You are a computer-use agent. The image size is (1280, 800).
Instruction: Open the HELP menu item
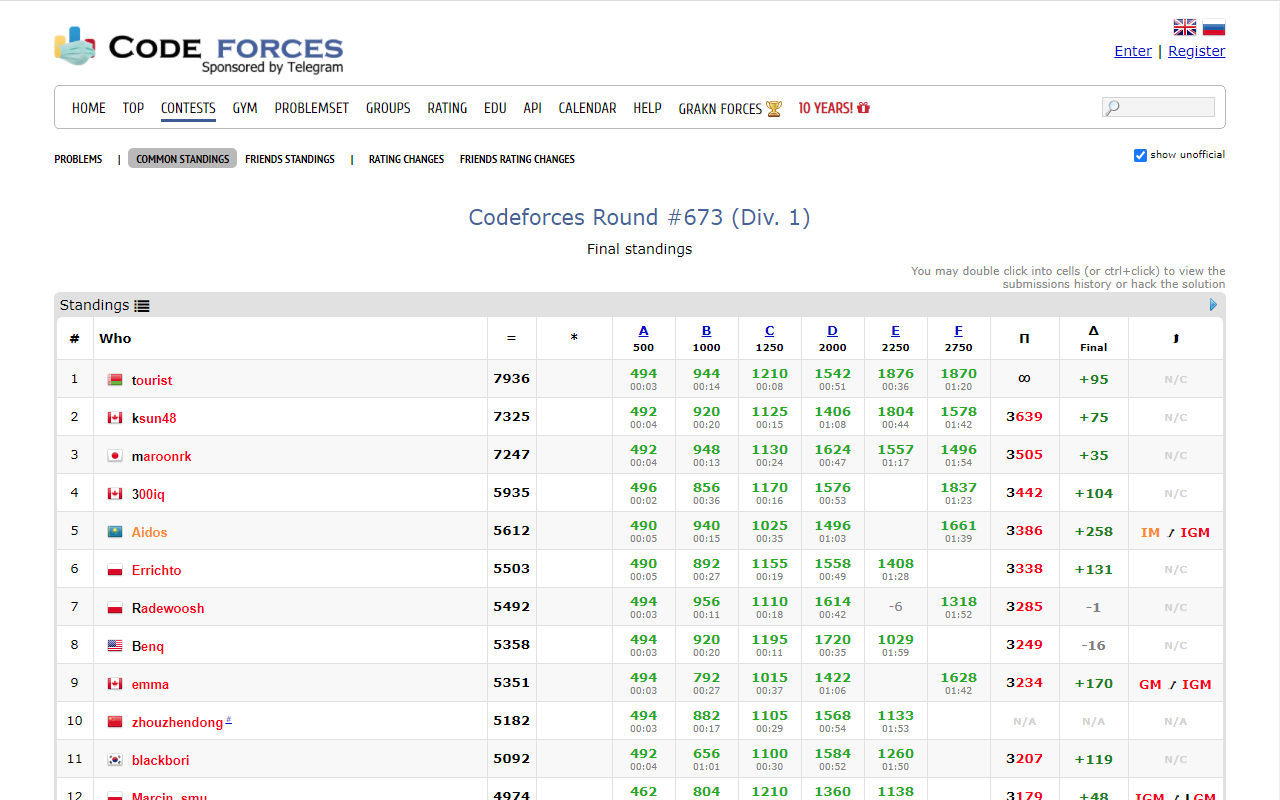(x=647, y=108)
